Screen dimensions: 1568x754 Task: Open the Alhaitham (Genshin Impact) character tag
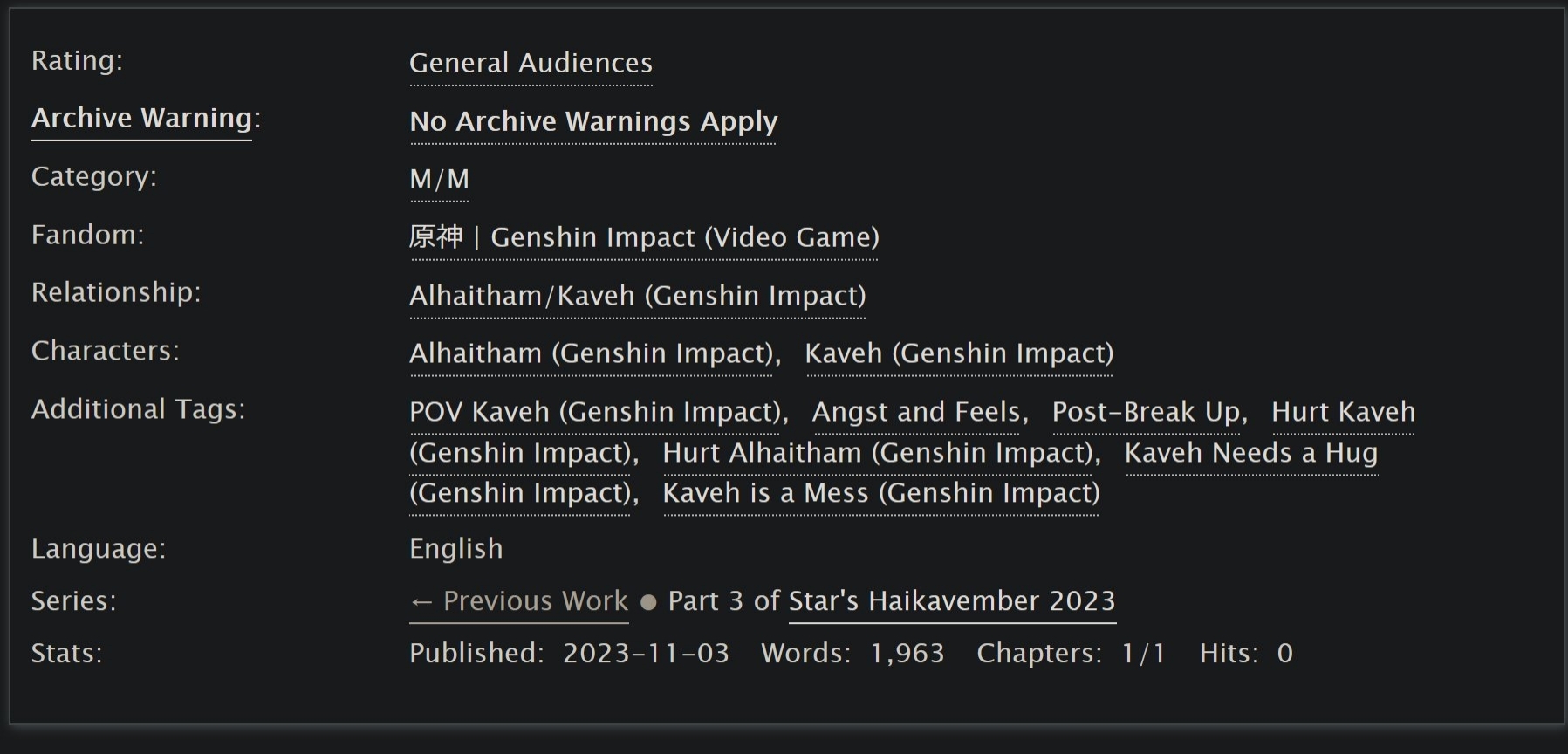pyautogui.click(x=592, y=353)
